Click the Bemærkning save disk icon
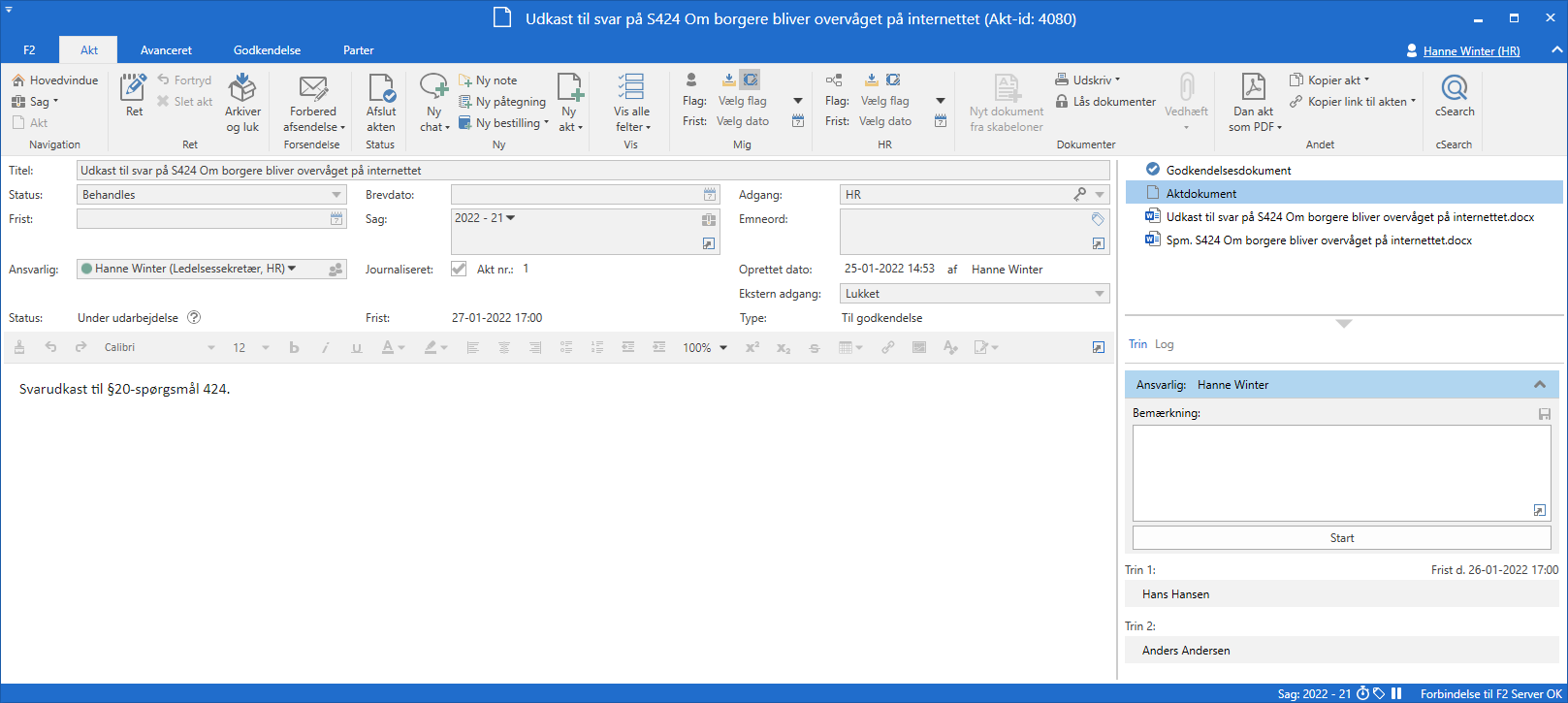Image resolution: width=1568 pixels, height=703 pixels. coord(1545,414)
